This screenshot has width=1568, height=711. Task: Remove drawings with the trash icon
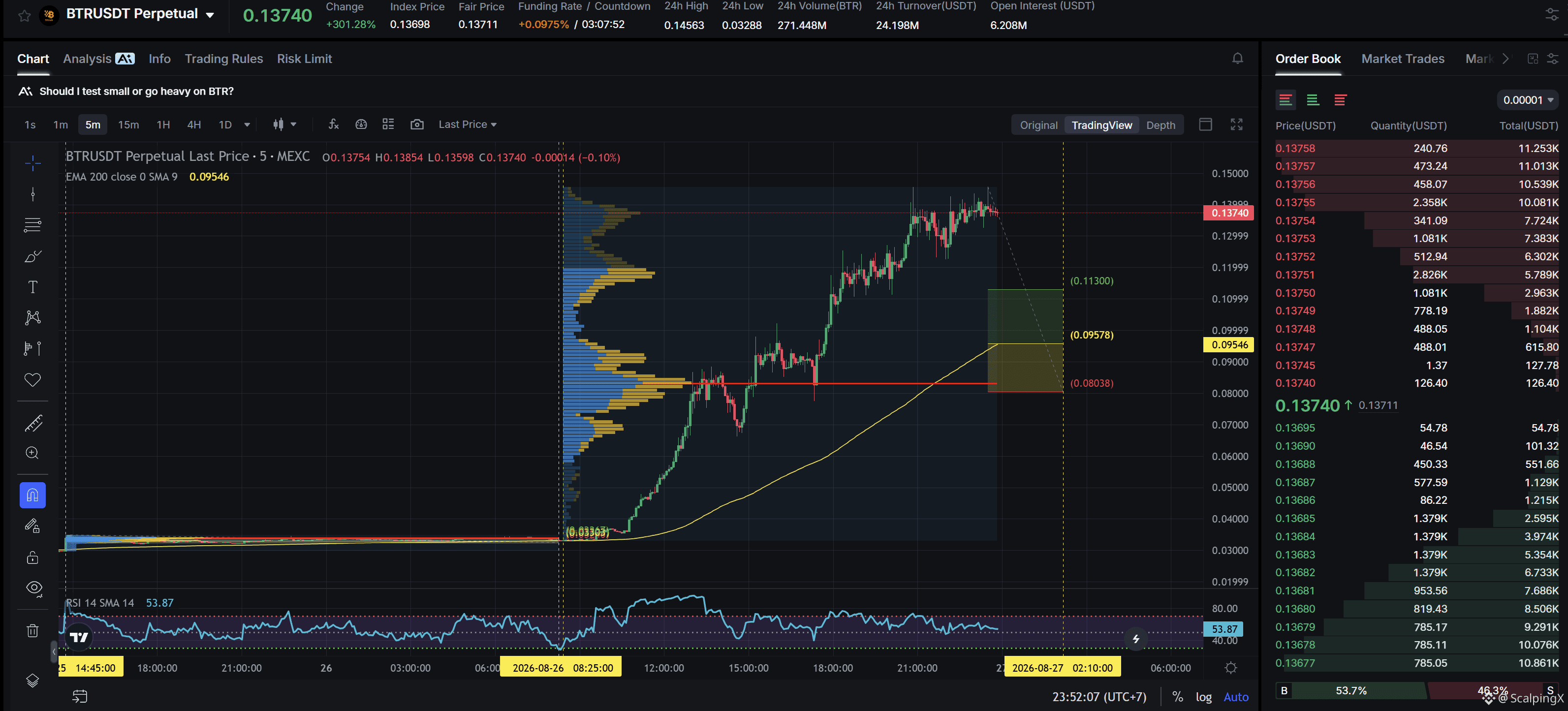[x=33, y=631]
